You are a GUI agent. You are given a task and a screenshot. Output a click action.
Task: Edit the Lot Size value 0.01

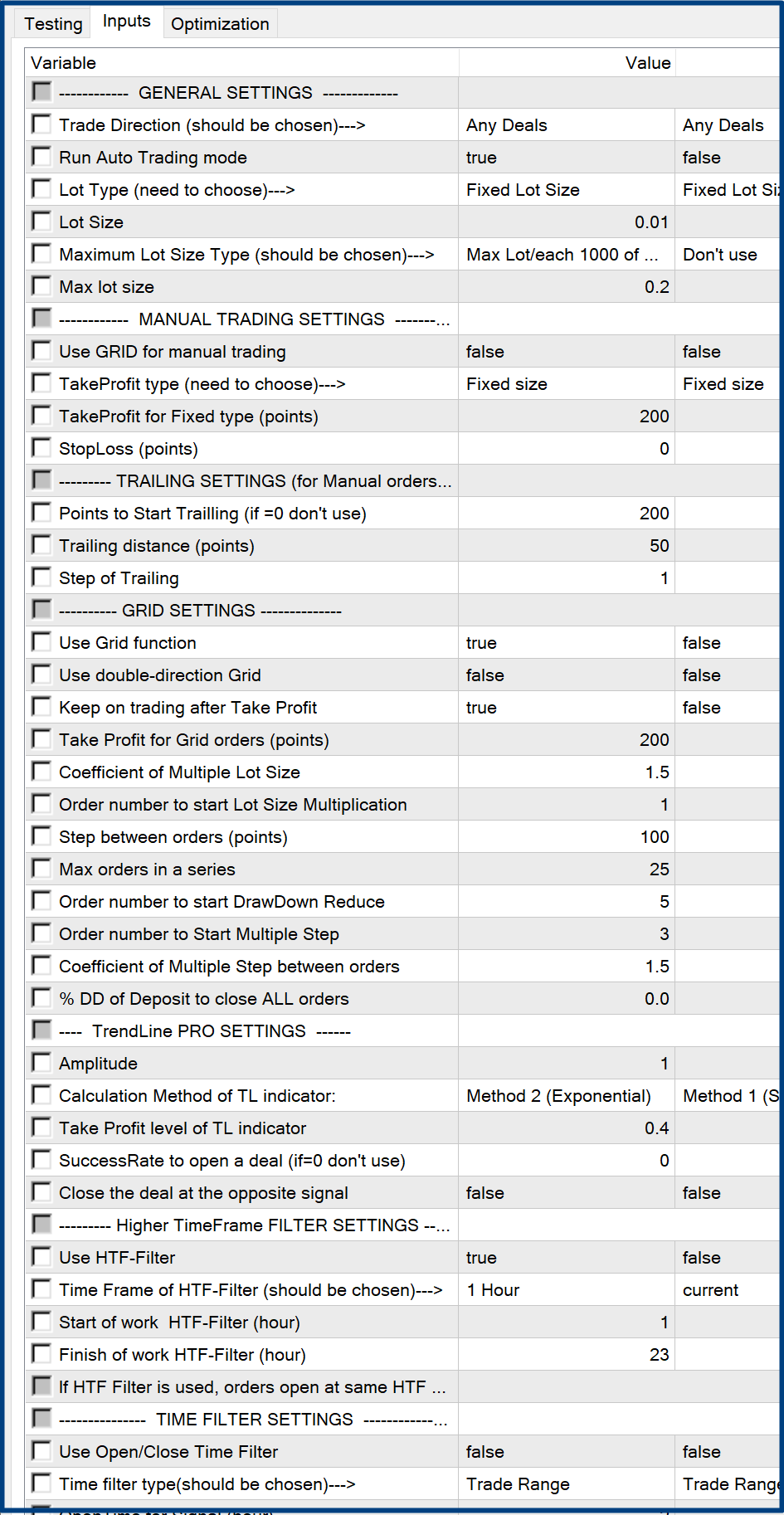tap(566, 222)
